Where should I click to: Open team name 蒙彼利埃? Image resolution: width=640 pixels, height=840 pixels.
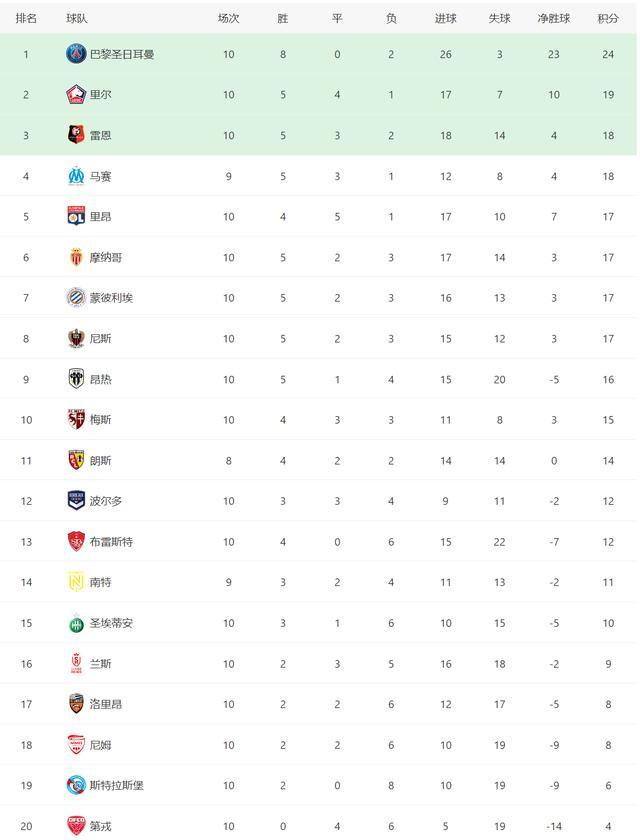pyautogui.click(x=111, y=298)
